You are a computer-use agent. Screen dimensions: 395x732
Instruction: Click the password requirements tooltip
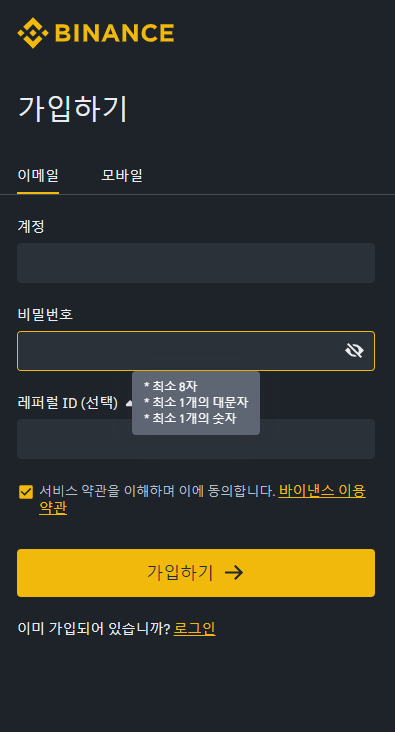pyautogui.click(x=196, y=403)
